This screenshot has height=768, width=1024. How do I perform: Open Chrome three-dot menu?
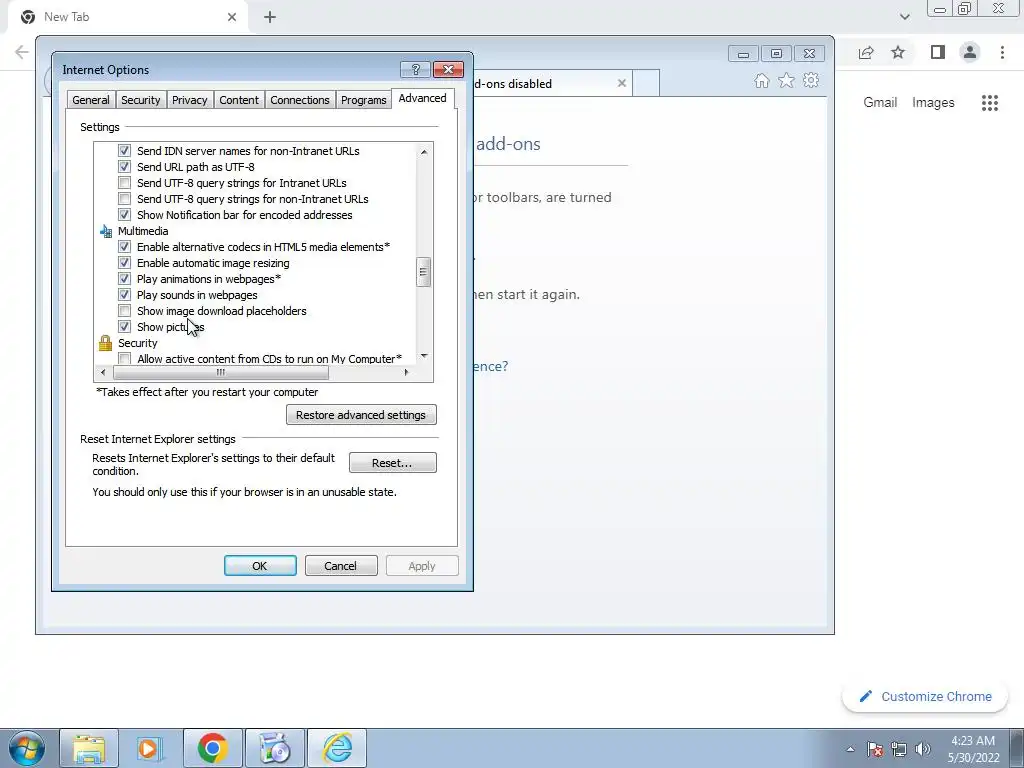click(1002, 52)
